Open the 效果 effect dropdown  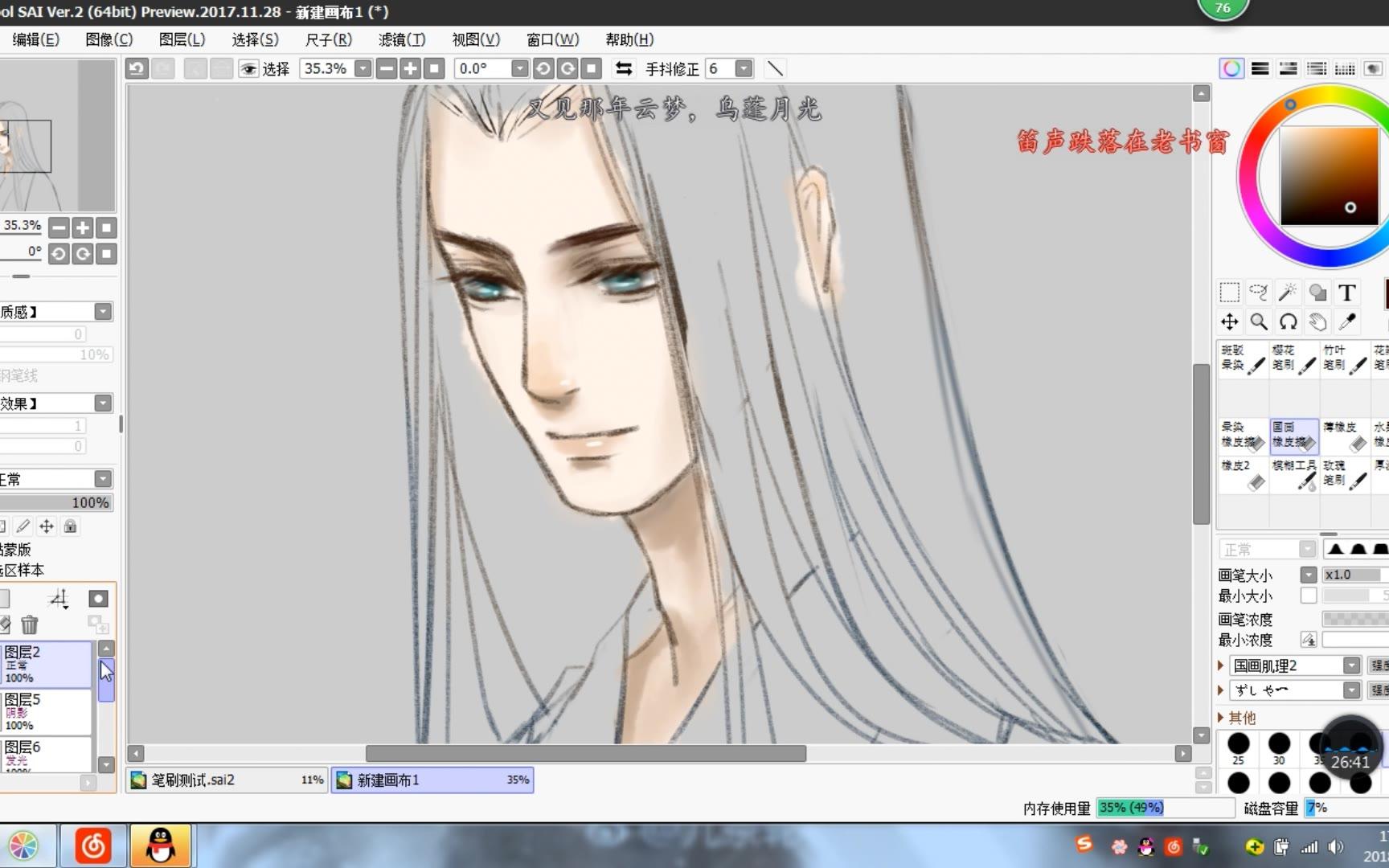coord(103,403)
